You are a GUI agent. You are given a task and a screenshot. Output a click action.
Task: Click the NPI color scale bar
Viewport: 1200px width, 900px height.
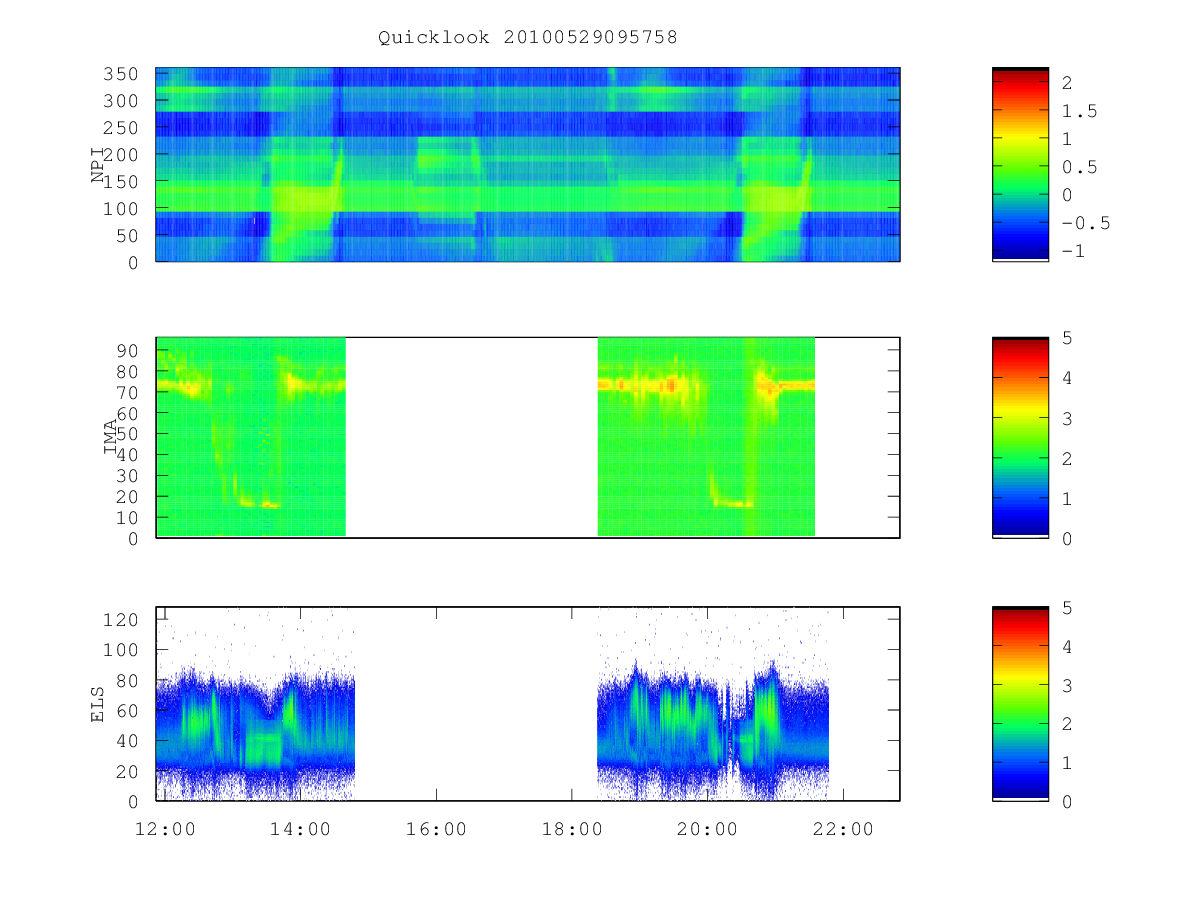coord(1020,164)
